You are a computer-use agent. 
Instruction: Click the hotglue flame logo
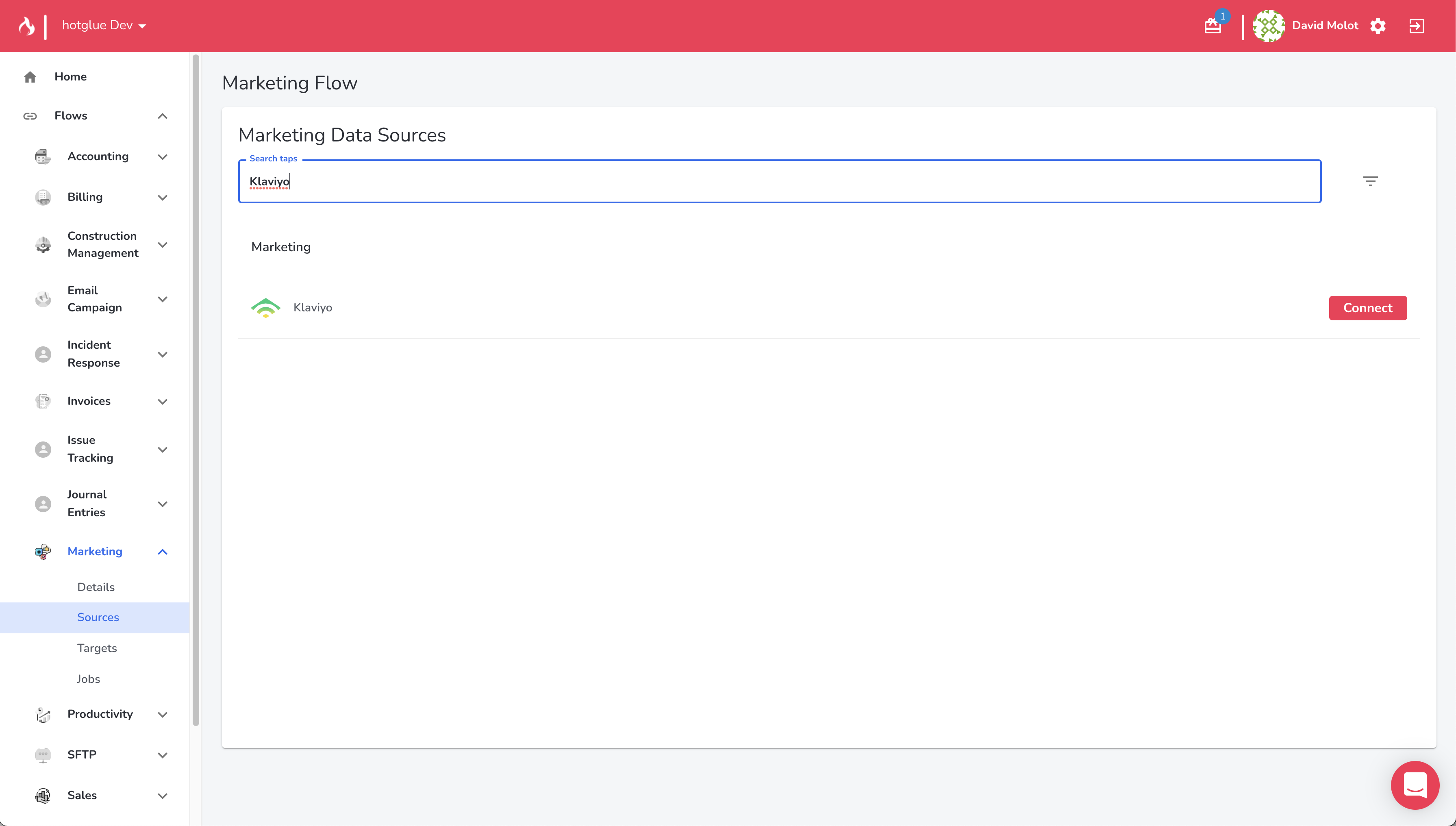[x=26, y=26]
